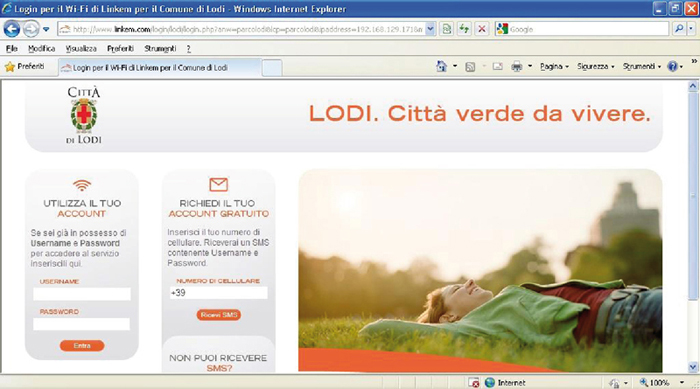The width and height of the screenshot is (700, 389).
Task: Open the Strumenti command bar dropdown
Action: pos(642,67)
